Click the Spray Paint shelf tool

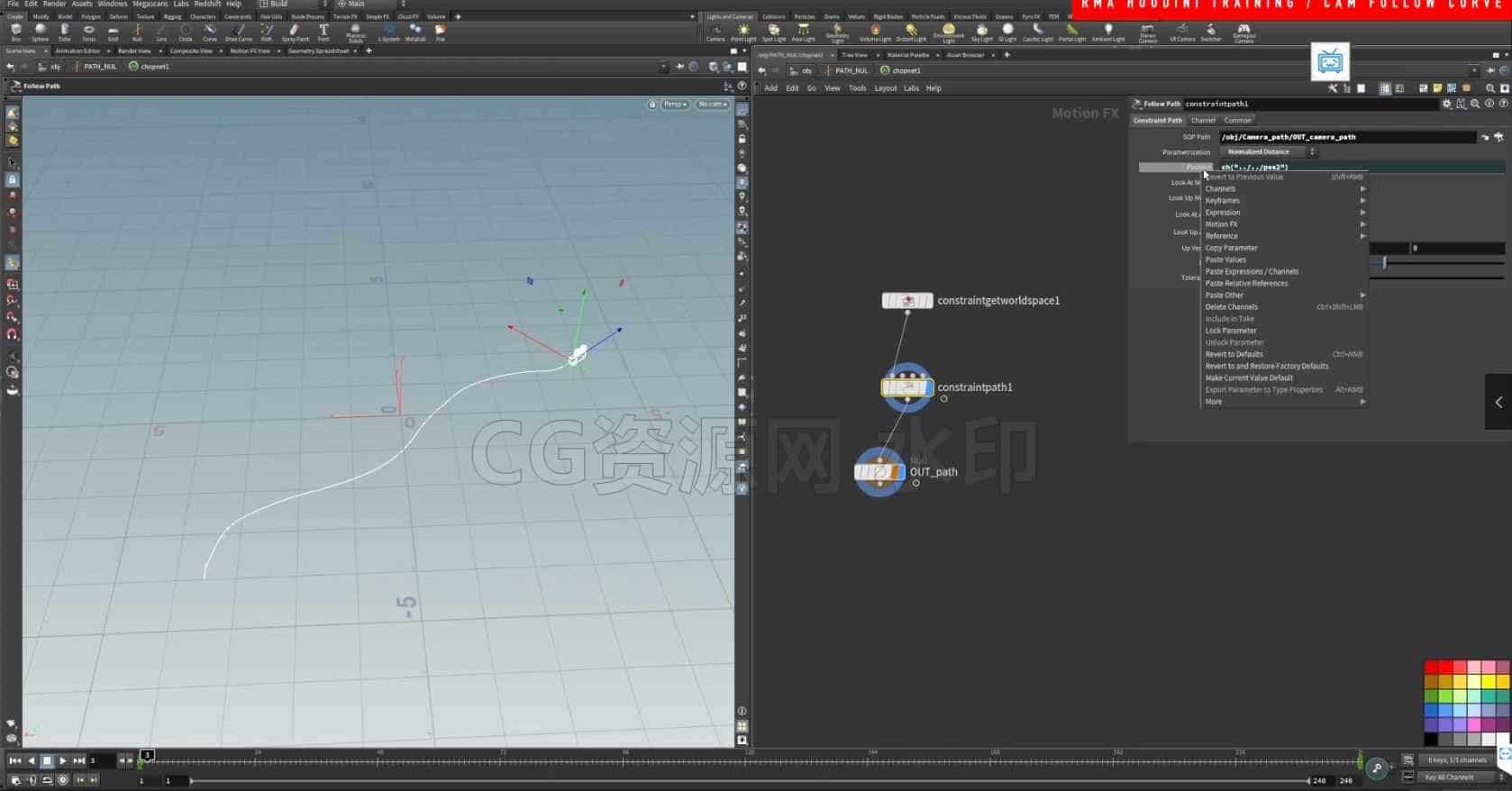click(x=295, y=32)
